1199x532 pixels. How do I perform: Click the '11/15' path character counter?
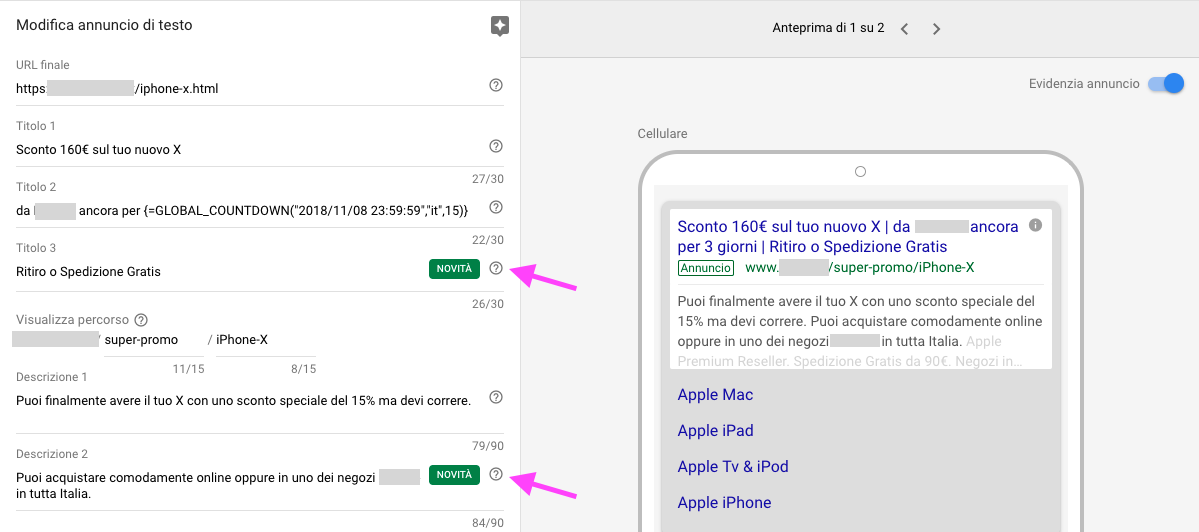pos(188,369)
